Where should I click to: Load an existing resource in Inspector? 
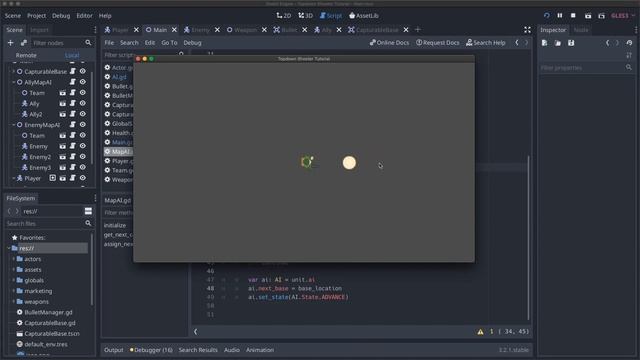tap(558, 43)
